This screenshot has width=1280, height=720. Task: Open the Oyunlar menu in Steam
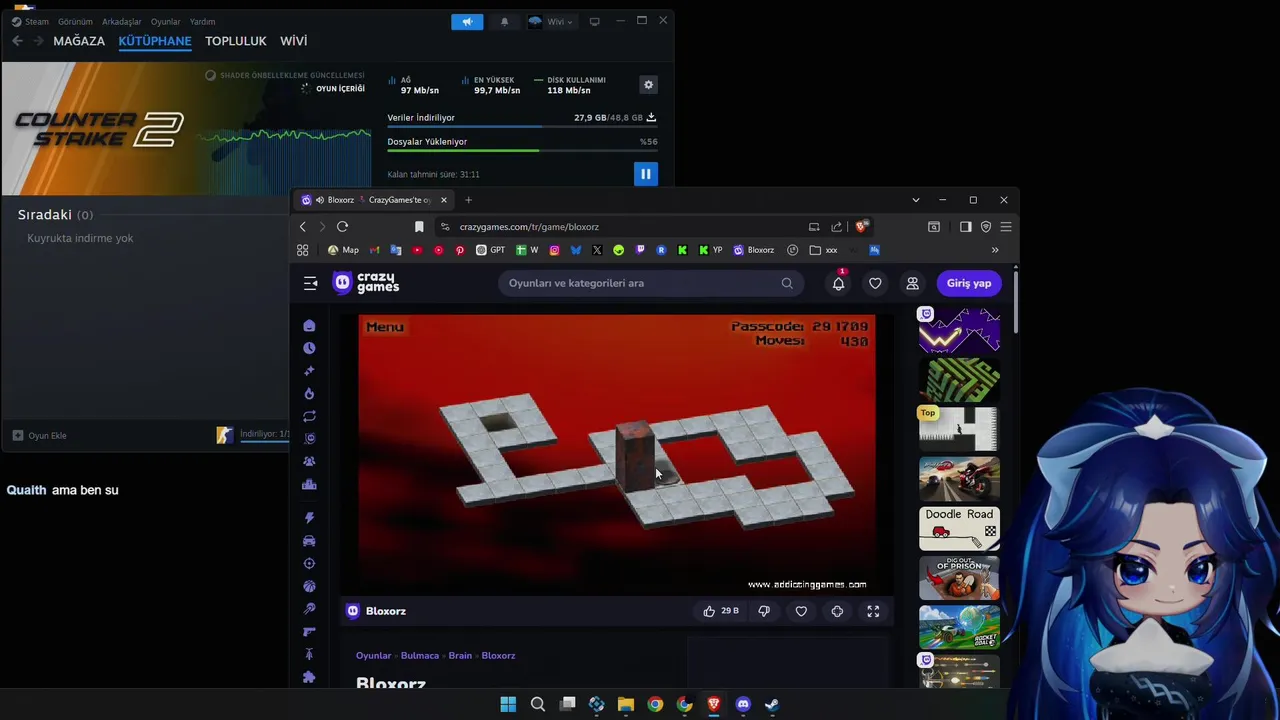[165, 21]
